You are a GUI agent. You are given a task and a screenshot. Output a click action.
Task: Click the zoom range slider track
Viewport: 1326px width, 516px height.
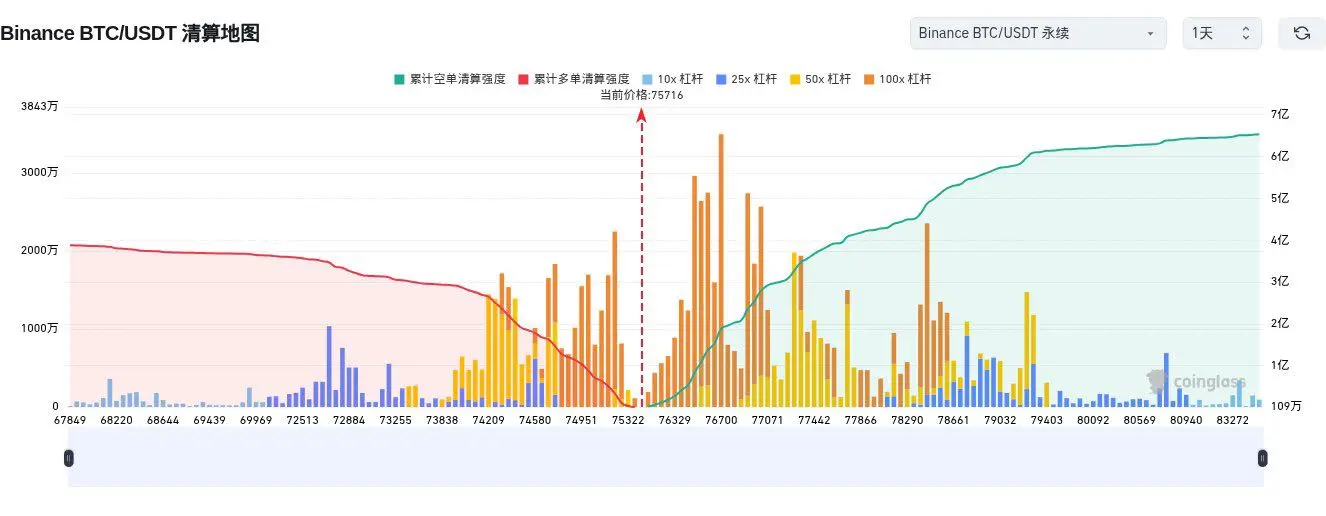665,458
